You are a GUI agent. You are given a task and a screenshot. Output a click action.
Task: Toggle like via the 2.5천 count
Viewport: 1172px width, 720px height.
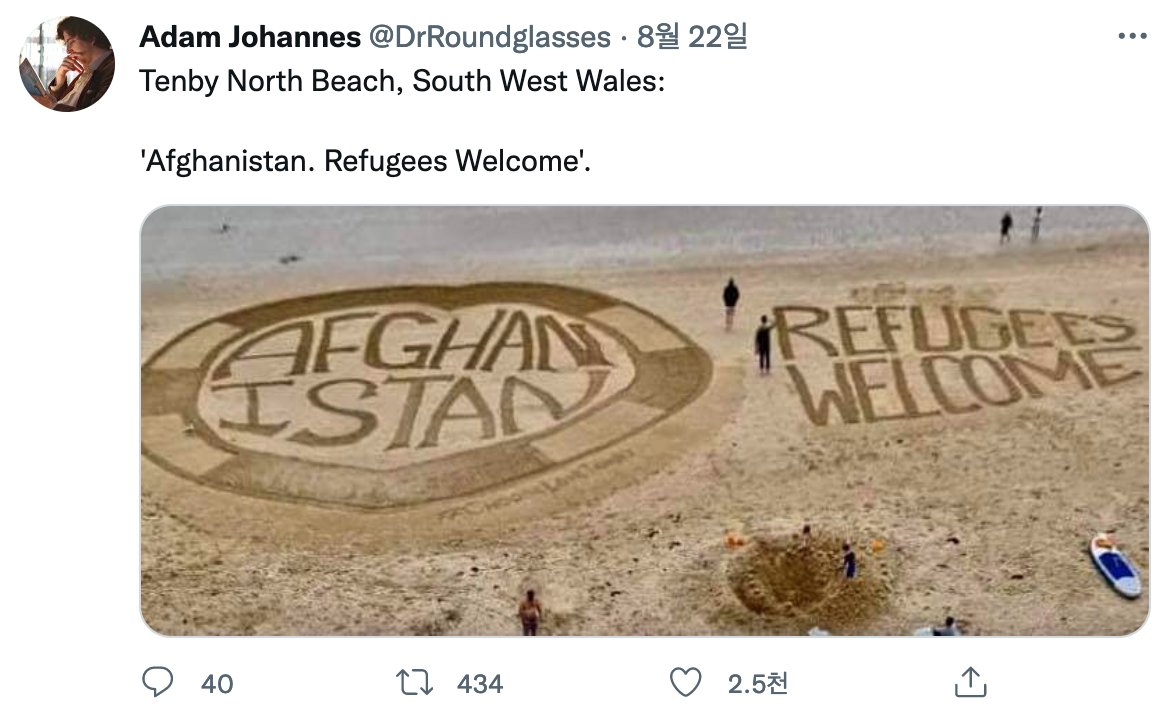pyautogui.click(x=758, y=684)
